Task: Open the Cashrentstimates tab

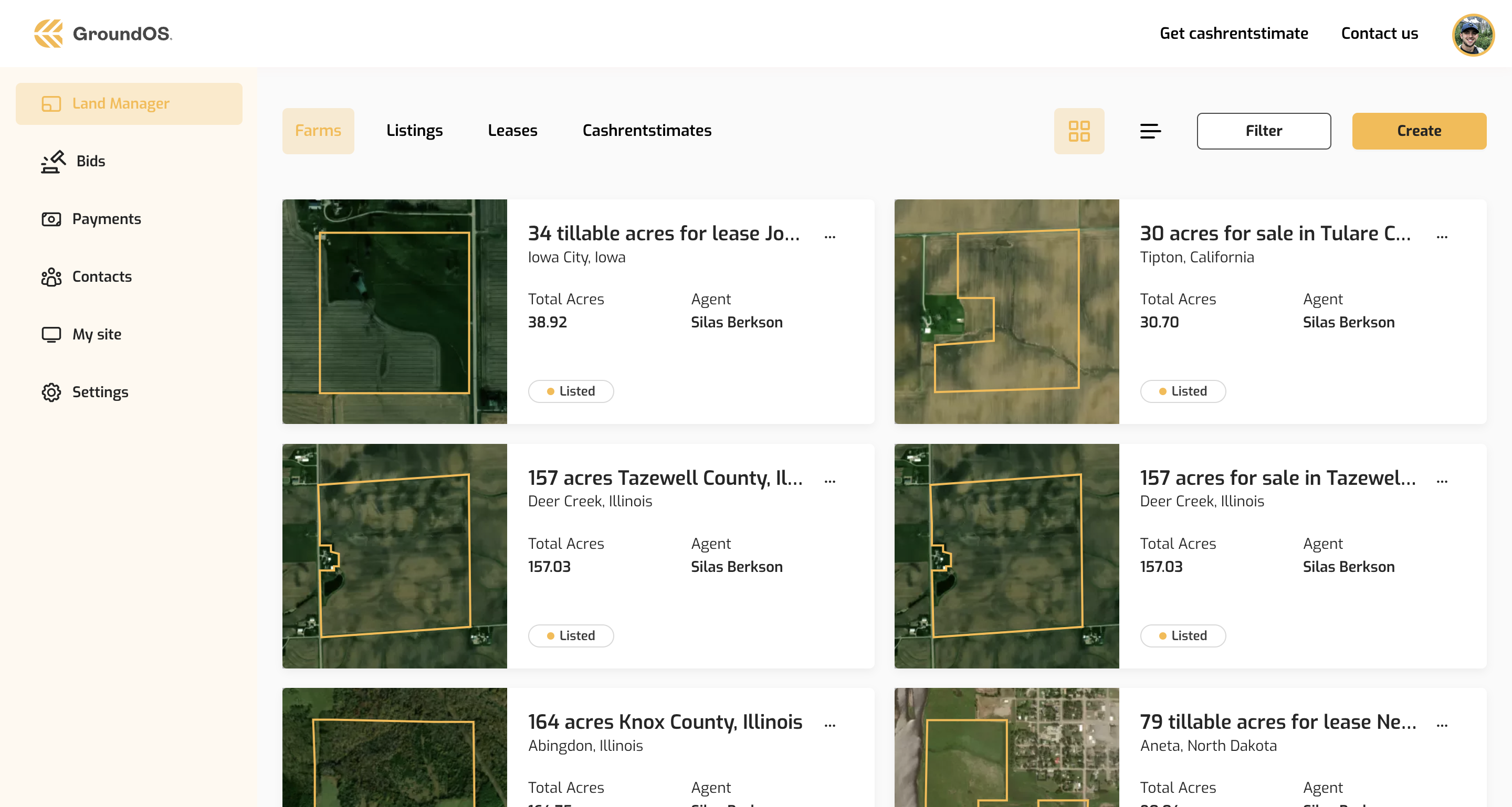Action: click(x=646, y=131)
